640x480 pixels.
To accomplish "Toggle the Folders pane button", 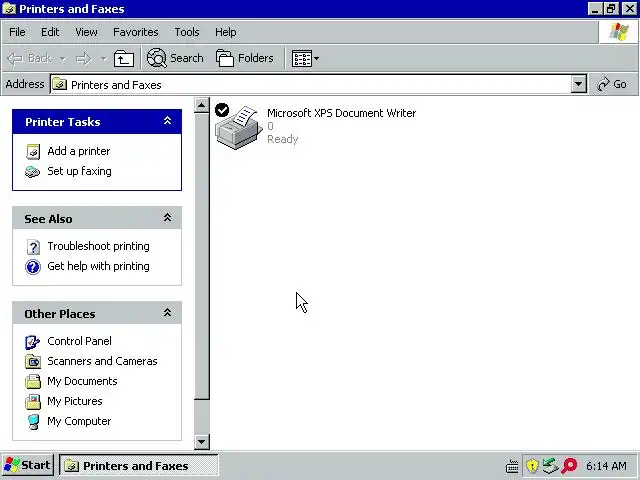I will click(244, 58).
